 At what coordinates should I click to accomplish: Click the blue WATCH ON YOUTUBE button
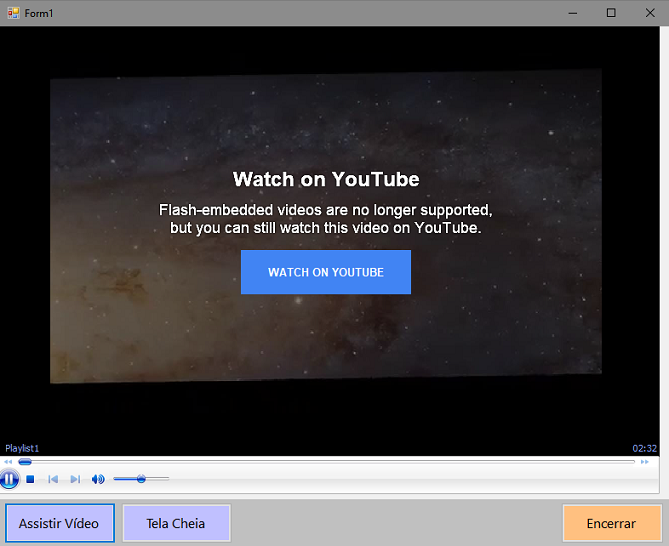[326, 272]
